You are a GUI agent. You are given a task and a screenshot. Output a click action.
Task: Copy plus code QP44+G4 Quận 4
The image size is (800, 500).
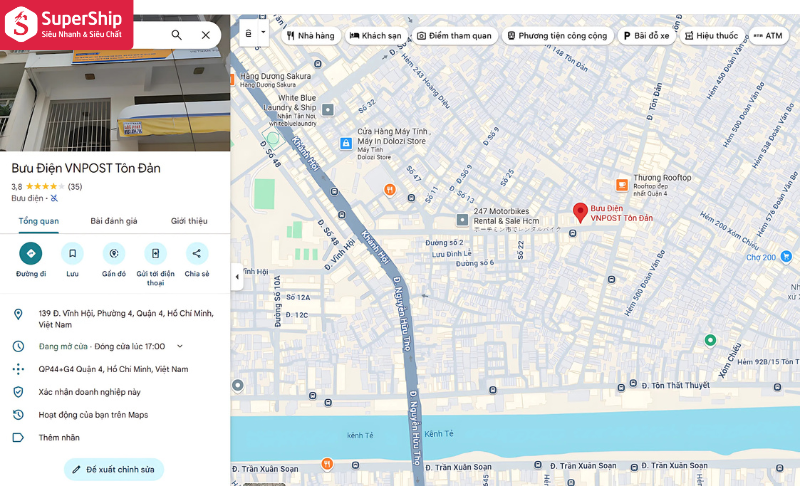(115, 369)
